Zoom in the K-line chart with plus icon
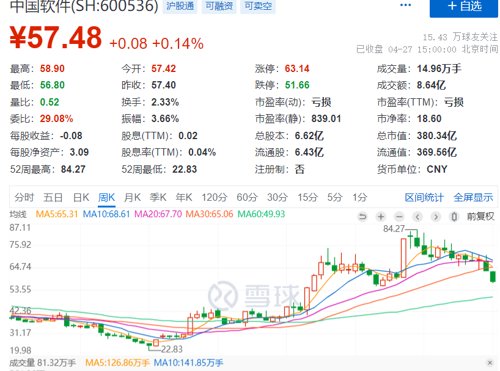 coord(380,217)
